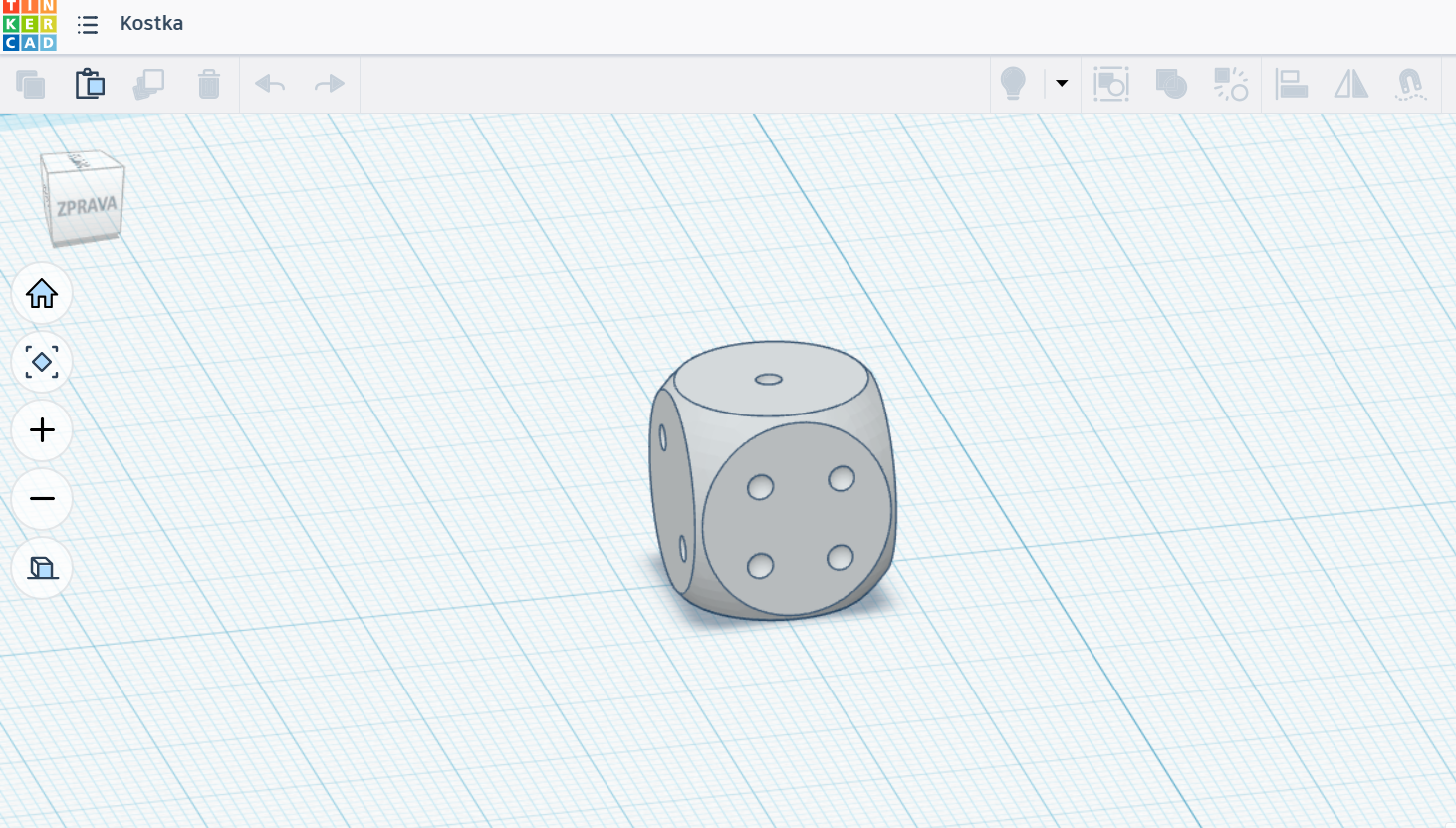Click the Paste clipboard icon

point(90,84)
